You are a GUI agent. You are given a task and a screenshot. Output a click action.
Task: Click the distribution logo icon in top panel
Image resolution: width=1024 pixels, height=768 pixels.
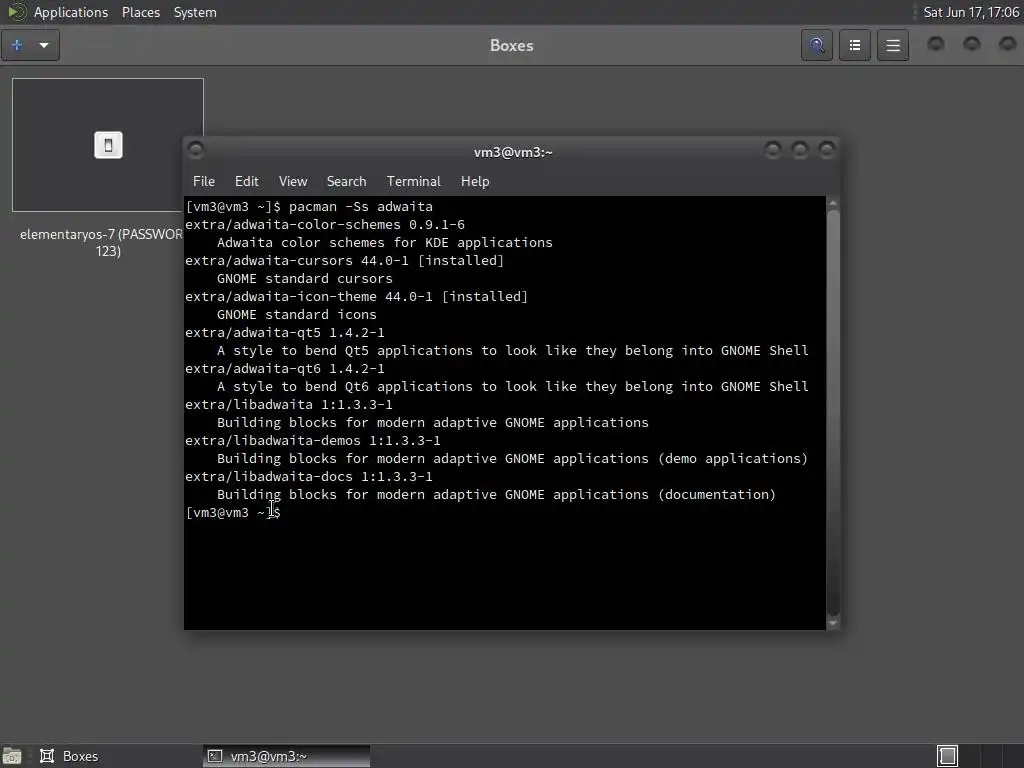(16, 12)
